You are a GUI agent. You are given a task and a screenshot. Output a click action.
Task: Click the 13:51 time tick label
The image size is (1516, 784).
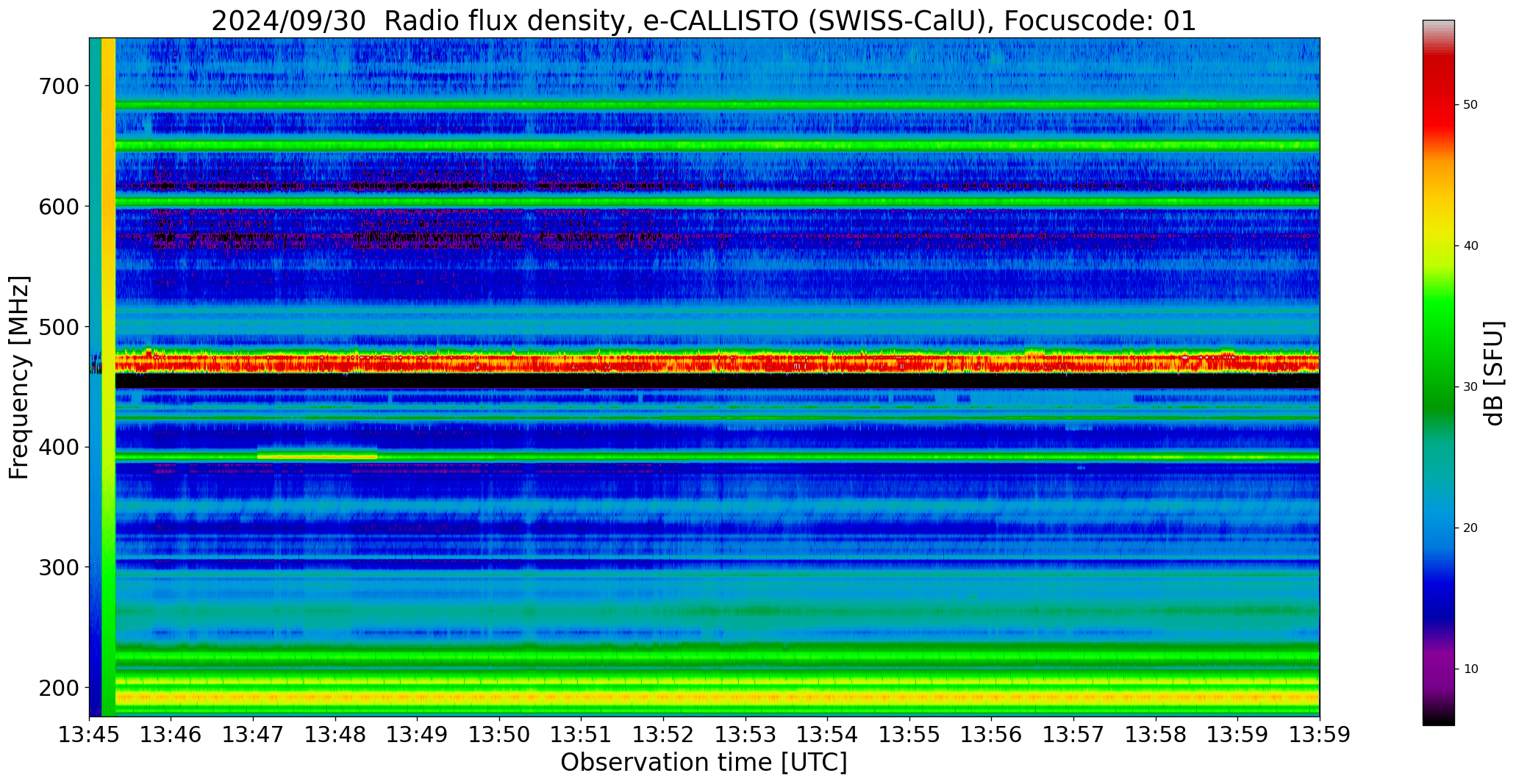click(x=582, y=735)
